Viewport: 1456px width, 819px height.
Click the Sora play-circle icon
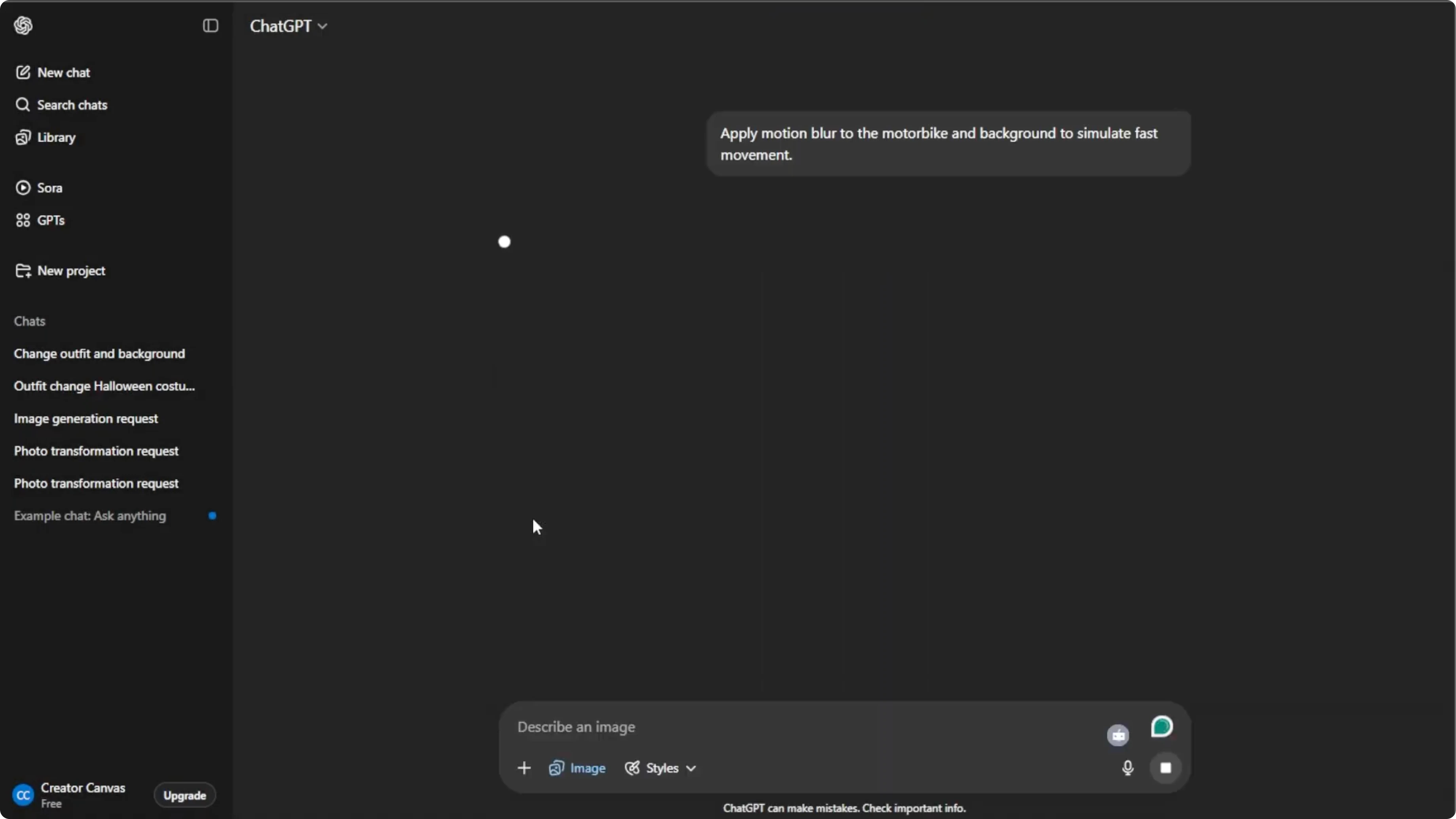coord(23,188)
